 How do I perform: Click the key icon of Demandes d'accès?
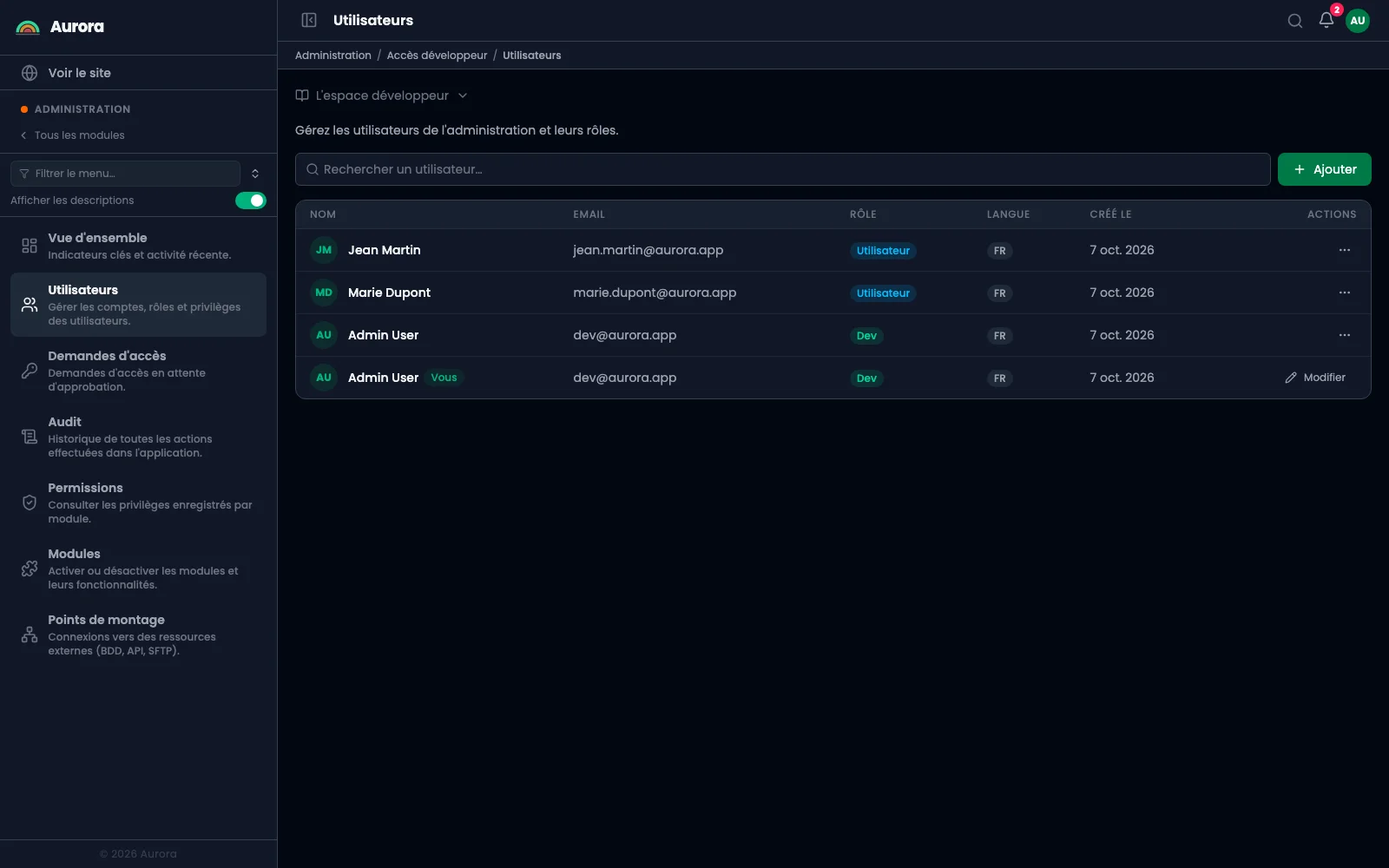(30, 371)
